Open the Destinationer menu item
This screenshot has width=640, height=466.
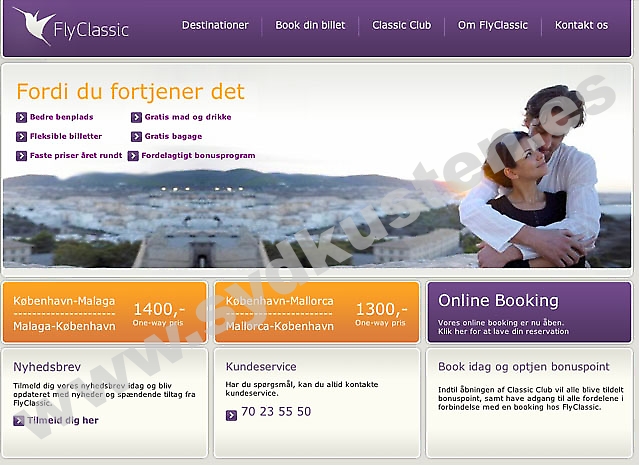(215, 25)
